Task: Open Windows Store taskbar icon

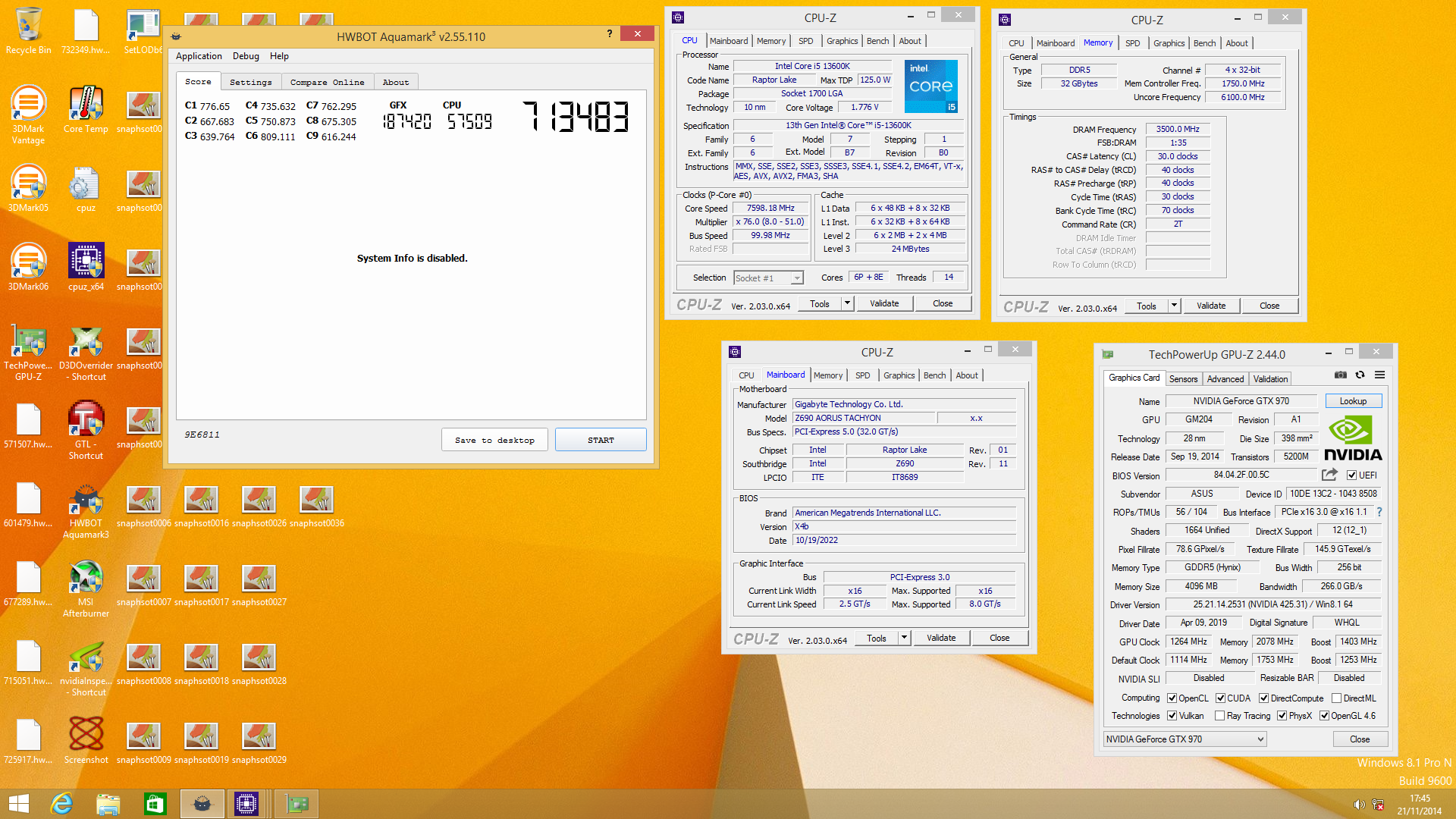Action: pos(155,804)
